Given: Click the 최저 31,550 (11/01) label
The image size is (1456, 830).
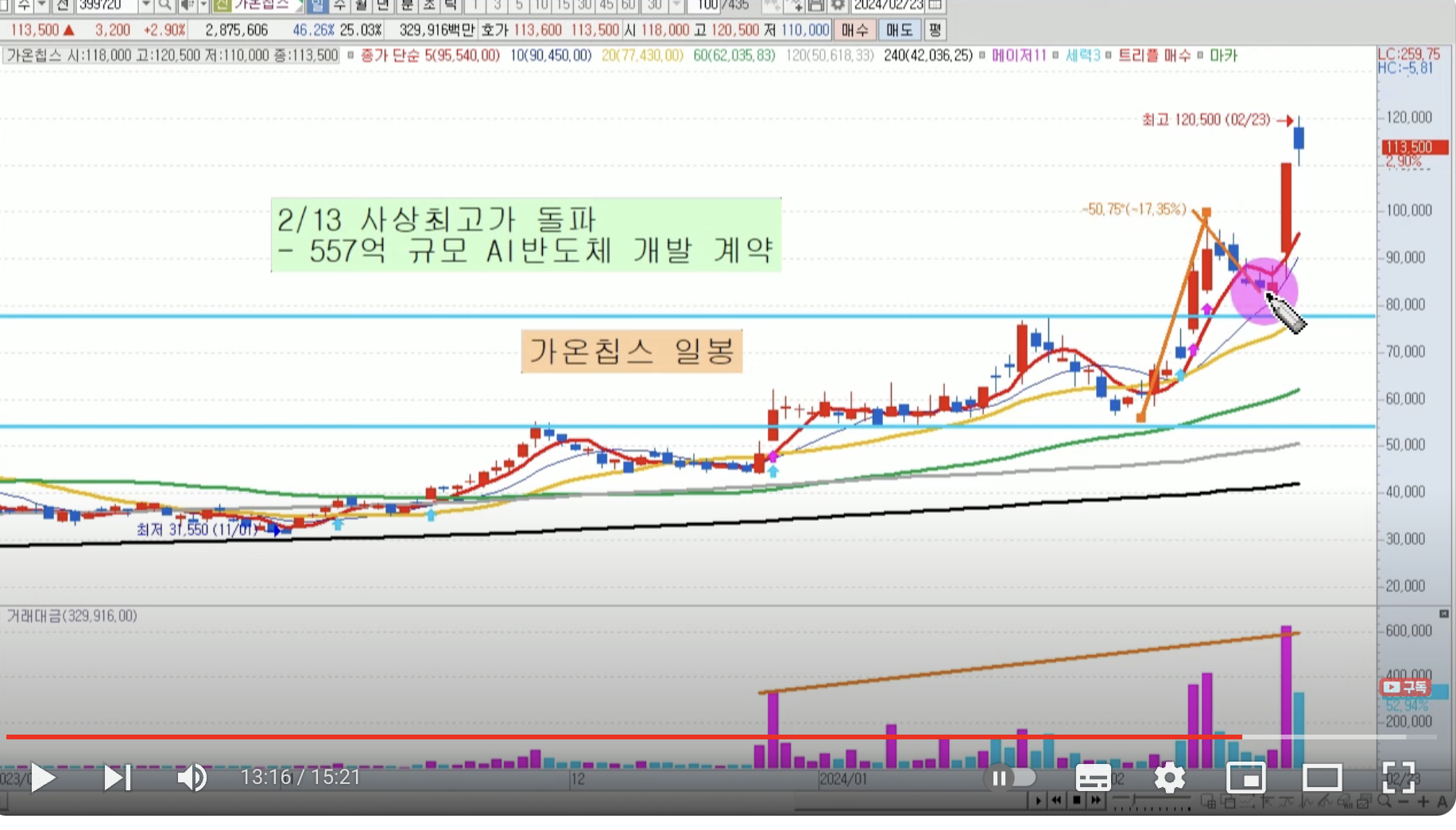Looking at the screenshot, I should click(x=197, y=529).
